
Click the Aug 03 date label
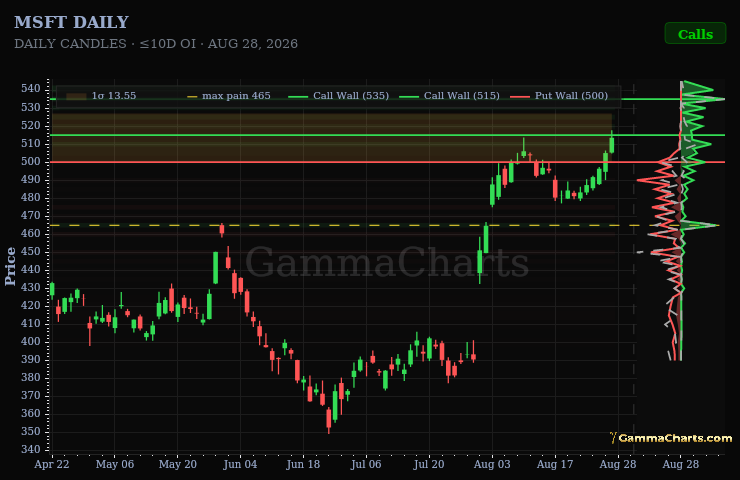[492, 464]
